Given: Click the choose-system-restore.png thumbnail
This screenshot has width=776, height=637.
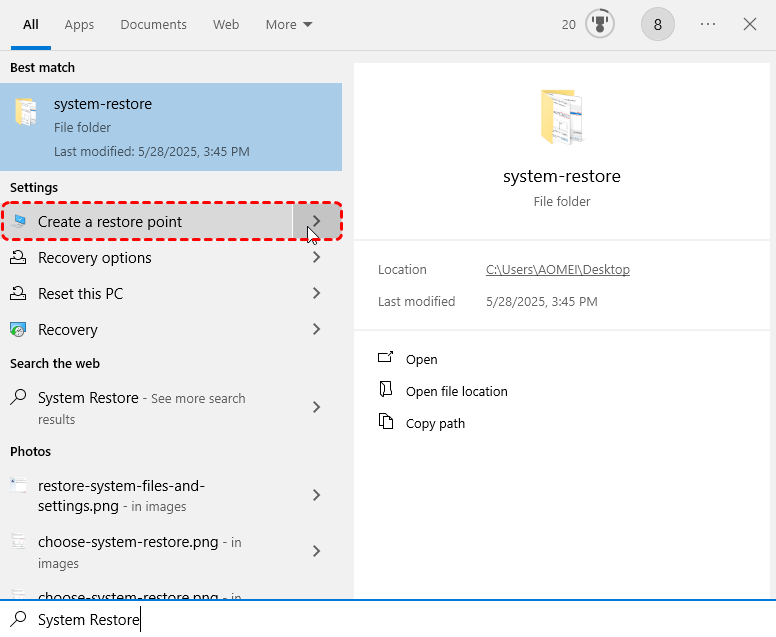Looking at the screenshot, I should (18, 541).
